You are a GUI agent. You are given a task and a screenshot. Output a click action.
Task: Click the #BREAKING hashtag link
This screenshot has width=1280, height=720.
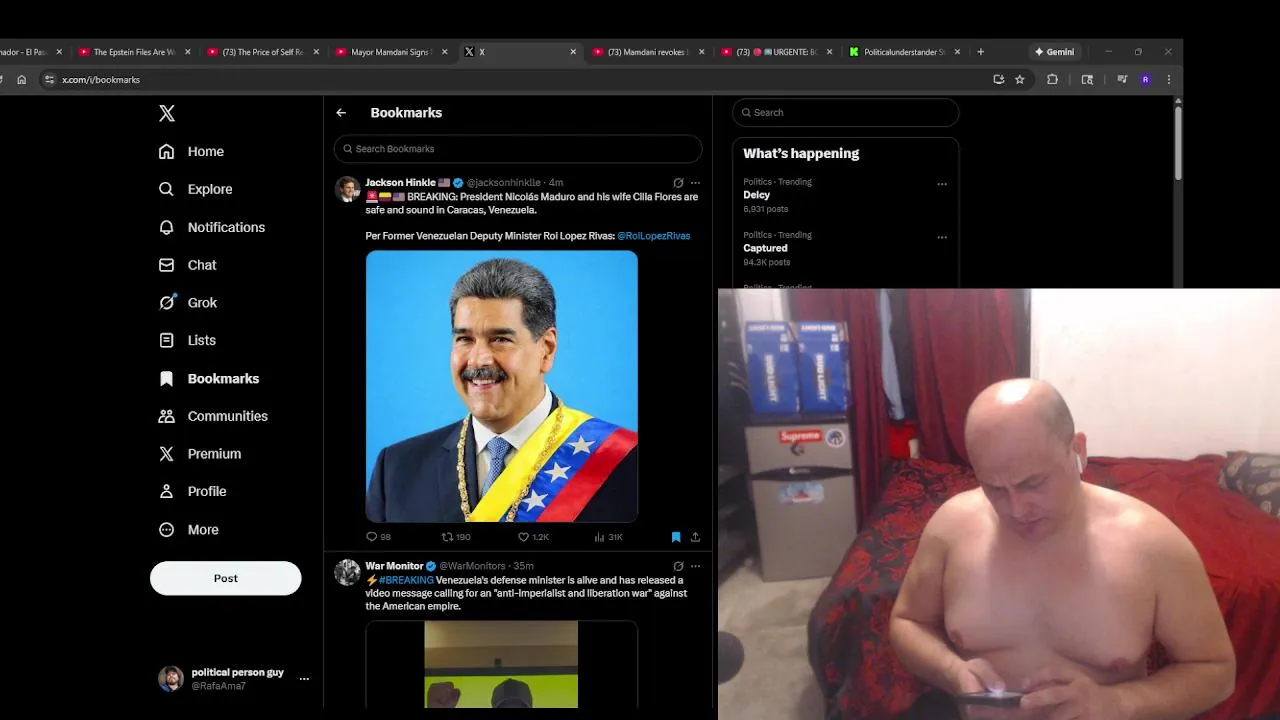coord(406,580)
